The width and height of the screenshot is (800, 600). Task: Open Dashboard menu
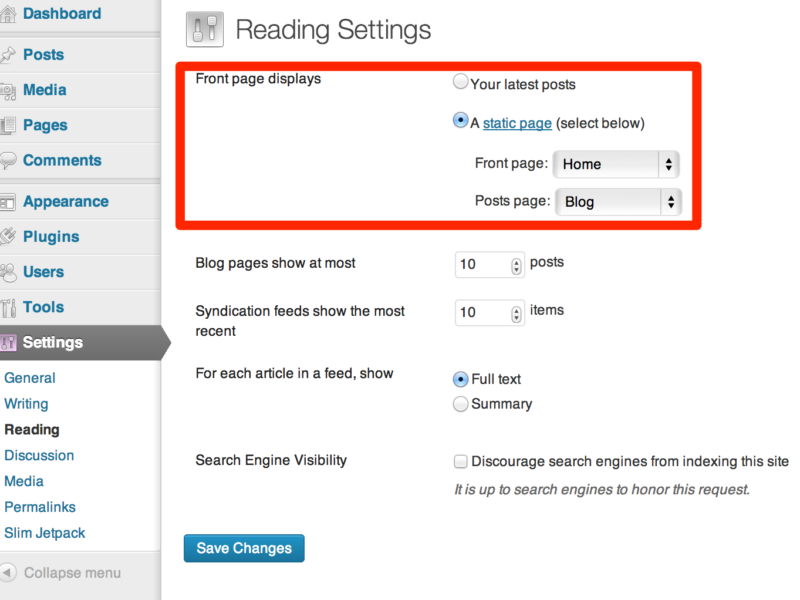point(62,13)
